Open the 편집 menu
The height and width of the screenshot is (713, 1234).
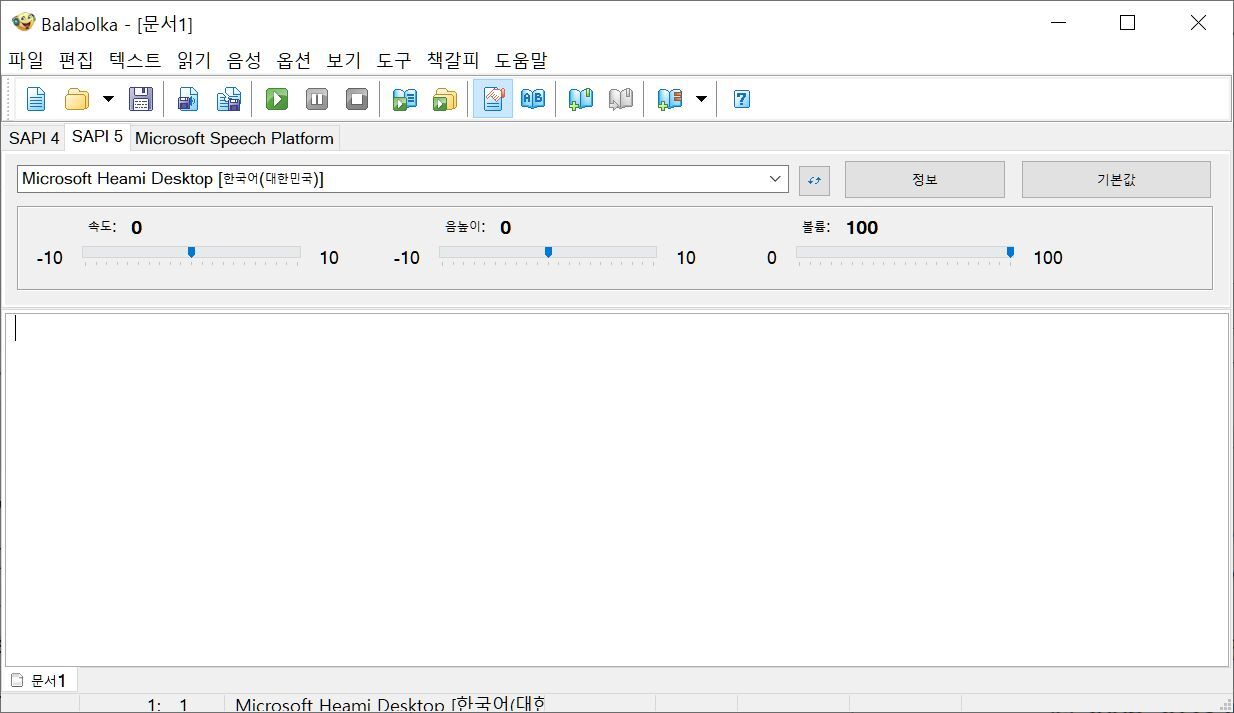[x=76, y=60]
